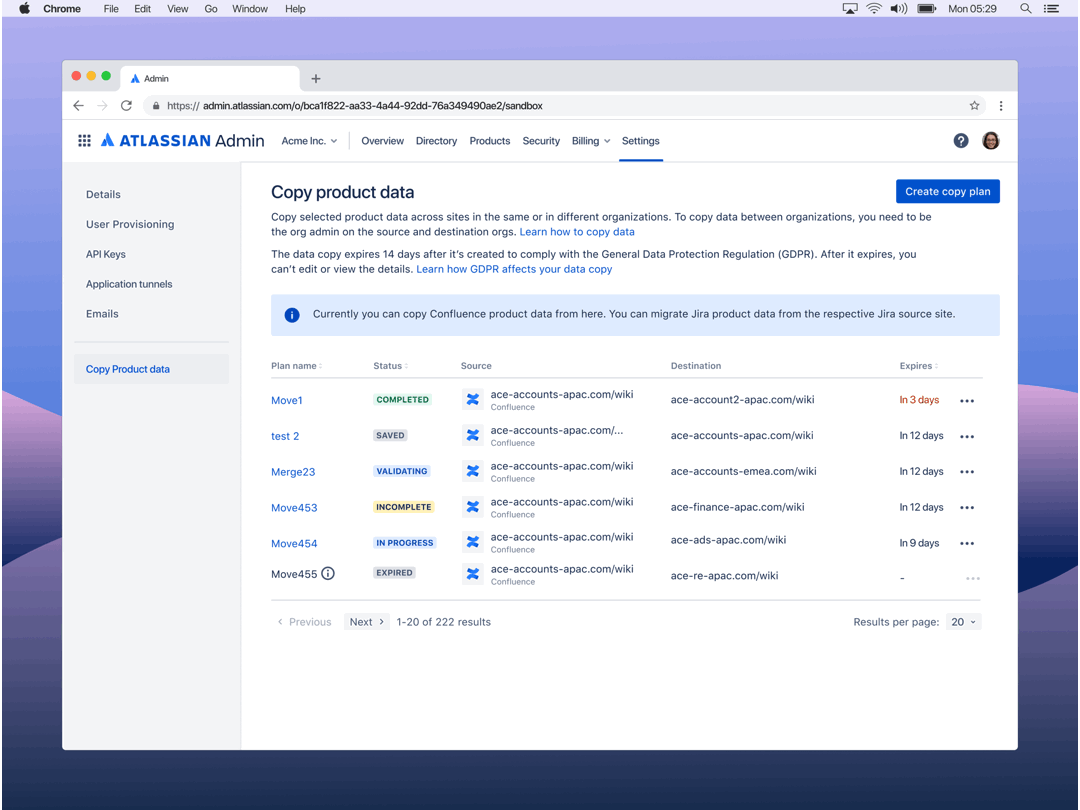
Task: Open the help question mark icon
Action: coord(961,141)
